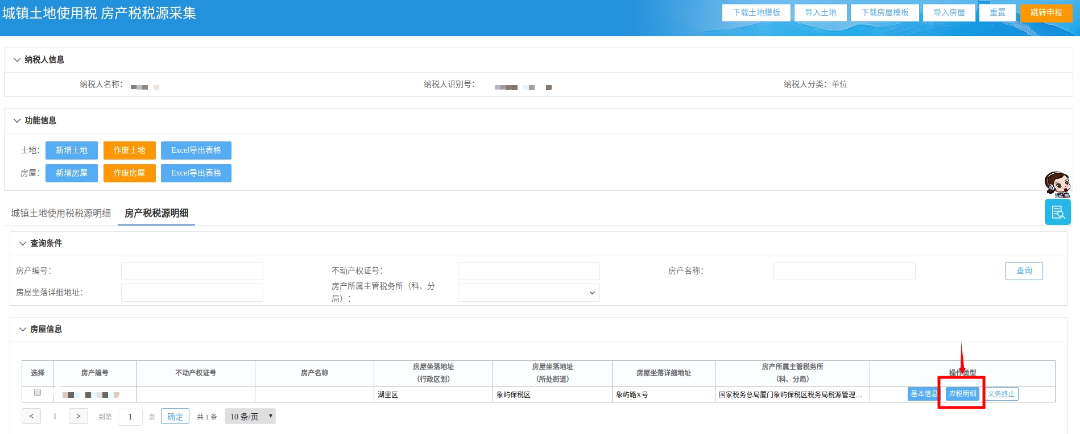Click the orange 作废土地 button
This screenshot has width=1080, height=434.
(x=129, y=151)
